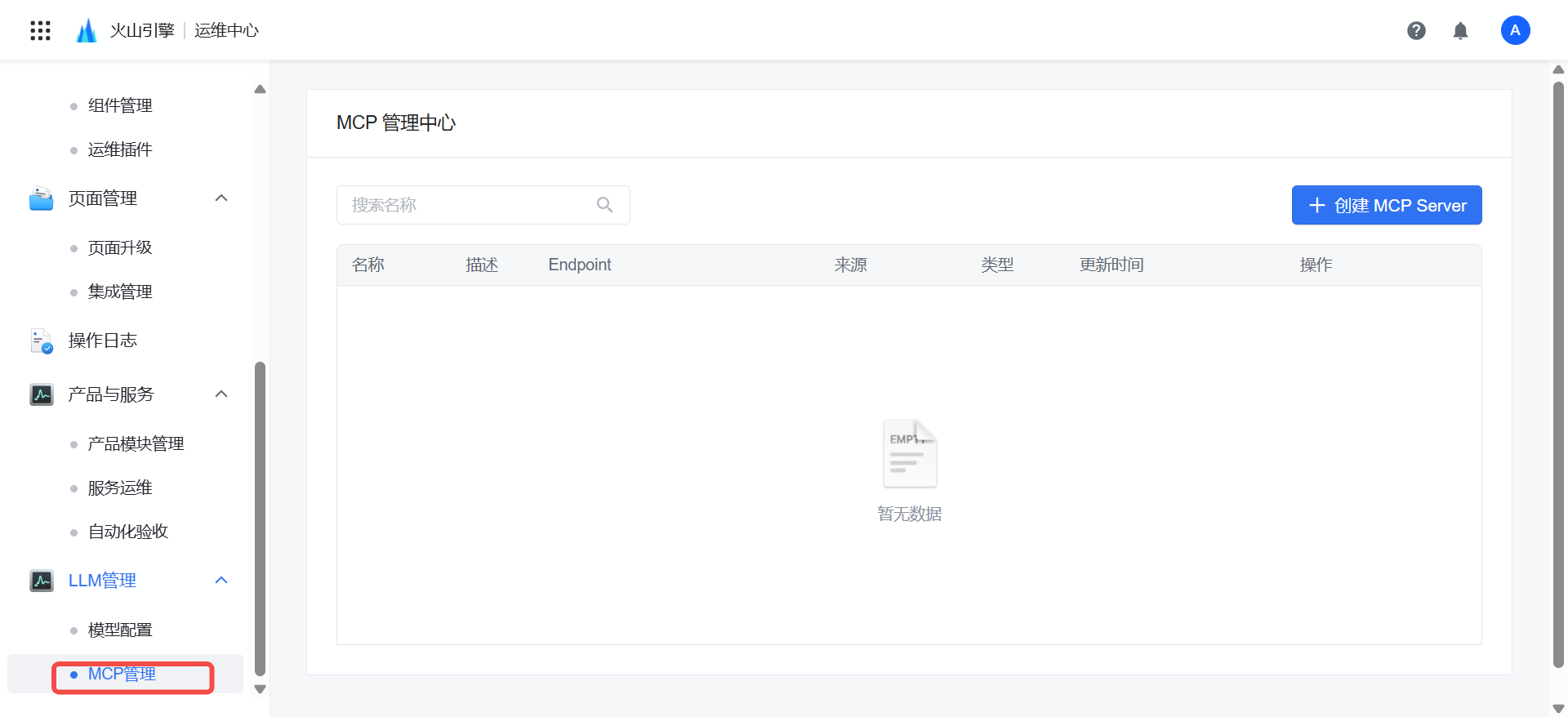Collapse the 产品与服务 section chevron
Viewport: 1568px width, 717px height.
click(x=221, y=394)
